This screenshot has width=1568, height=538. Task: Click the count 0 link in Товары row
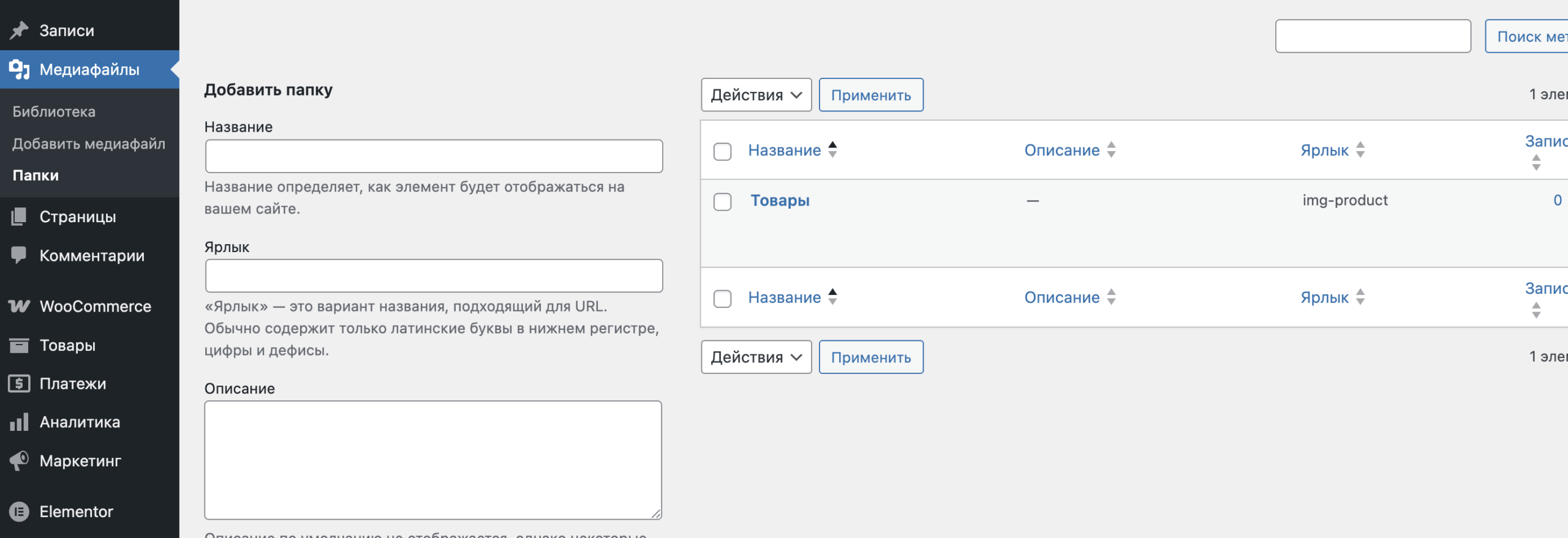click(x=1558, y=200)
